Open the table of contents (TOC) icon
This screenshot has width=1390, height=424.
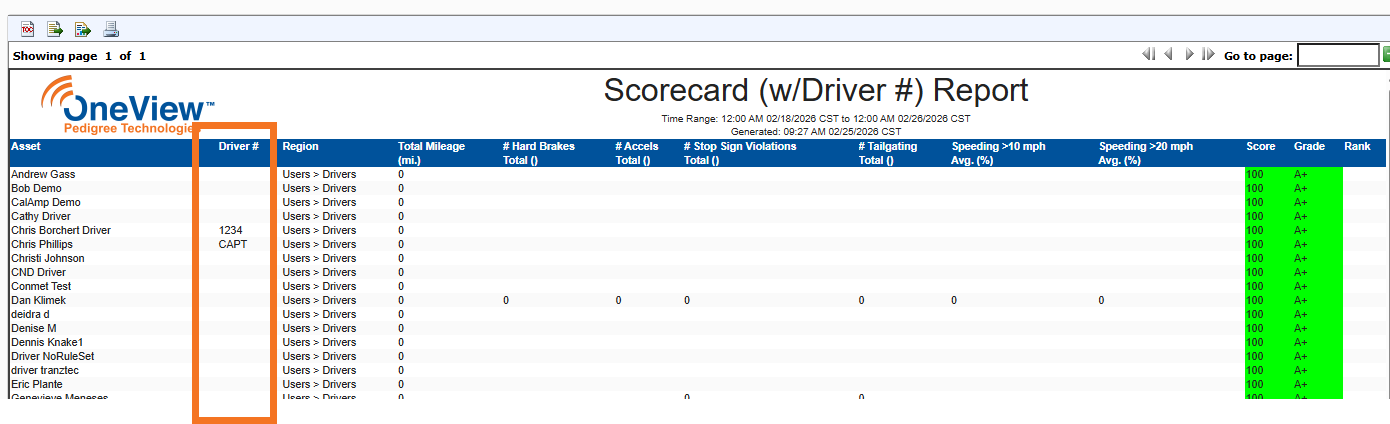[27, 29]
